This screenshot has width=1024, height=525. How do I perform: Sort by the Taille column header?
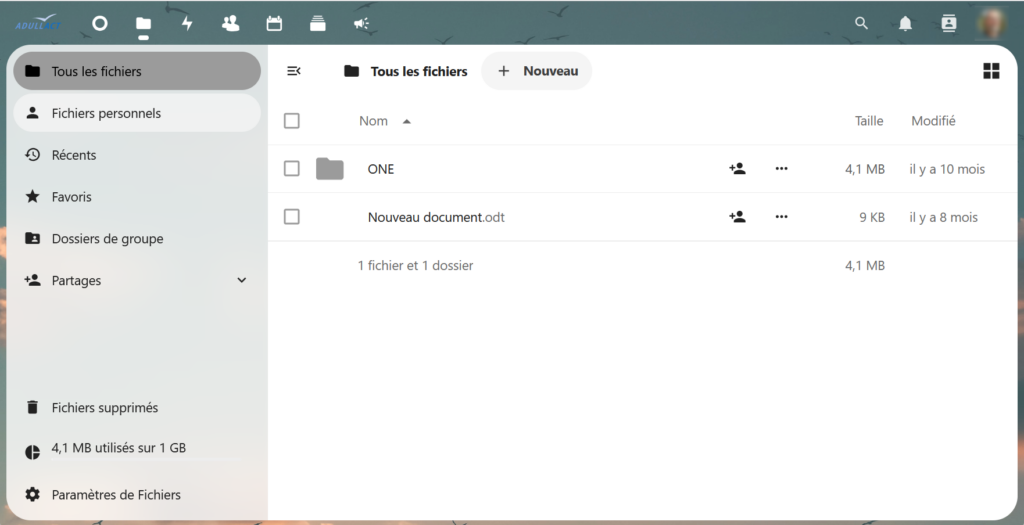pos(869,121)
